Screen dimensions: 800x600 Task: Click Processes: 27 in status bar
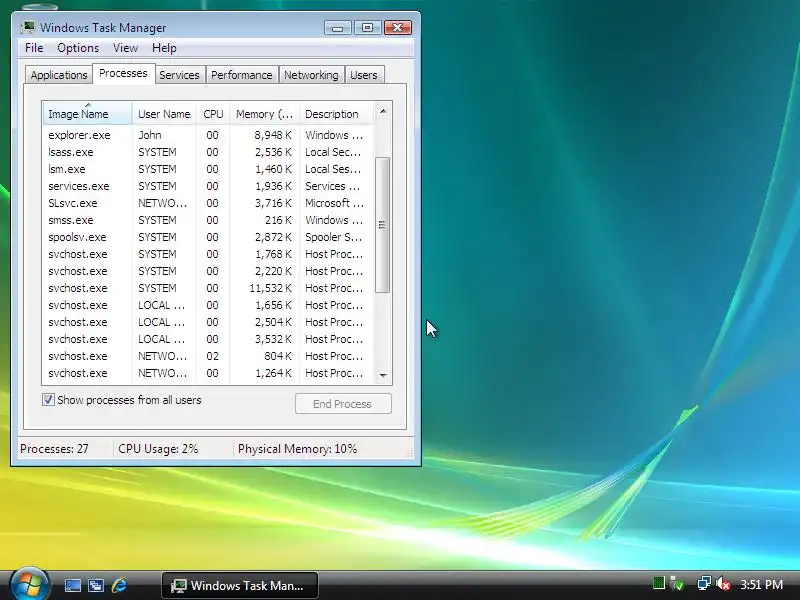(x=54, y=449)
